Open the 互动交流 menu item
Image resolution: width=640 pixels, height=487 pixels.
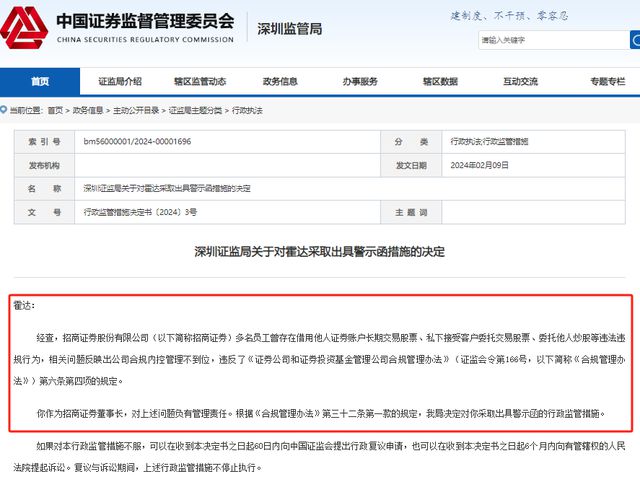coord(520,81)
